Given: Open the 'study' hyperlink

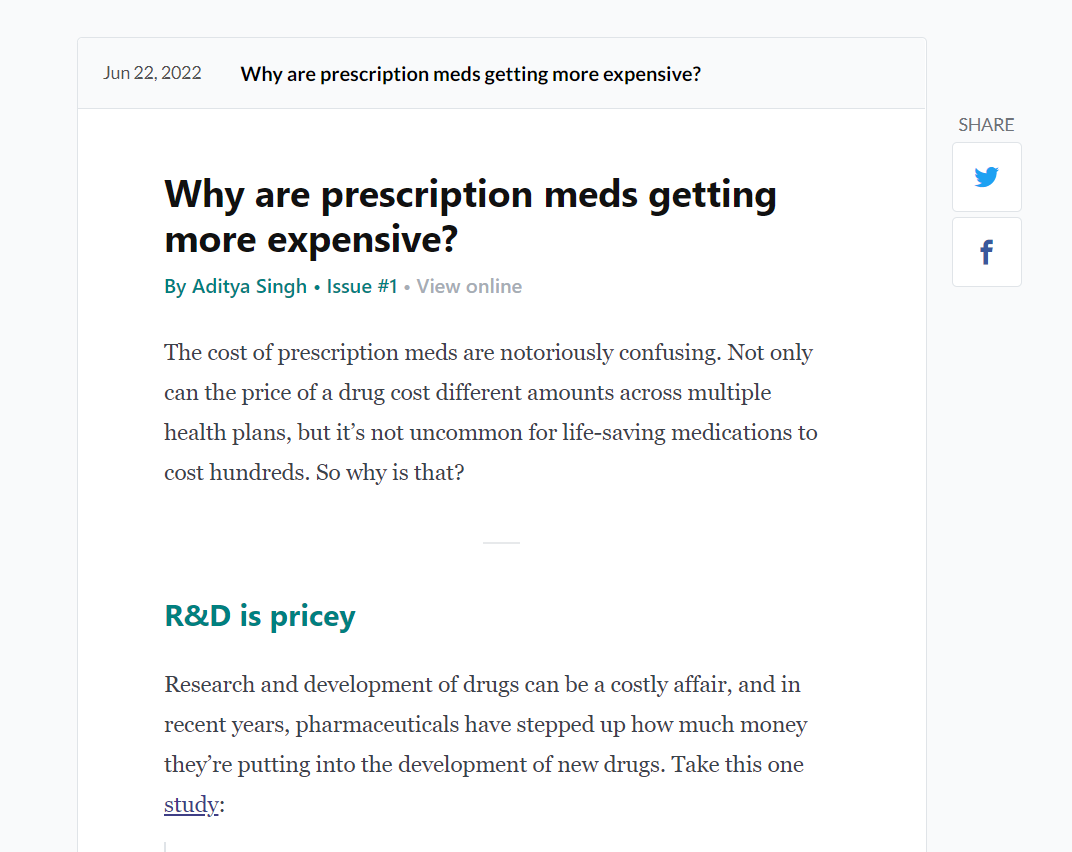Looking at the screenshot, I should pyautogui.click(x=191, y=805).
